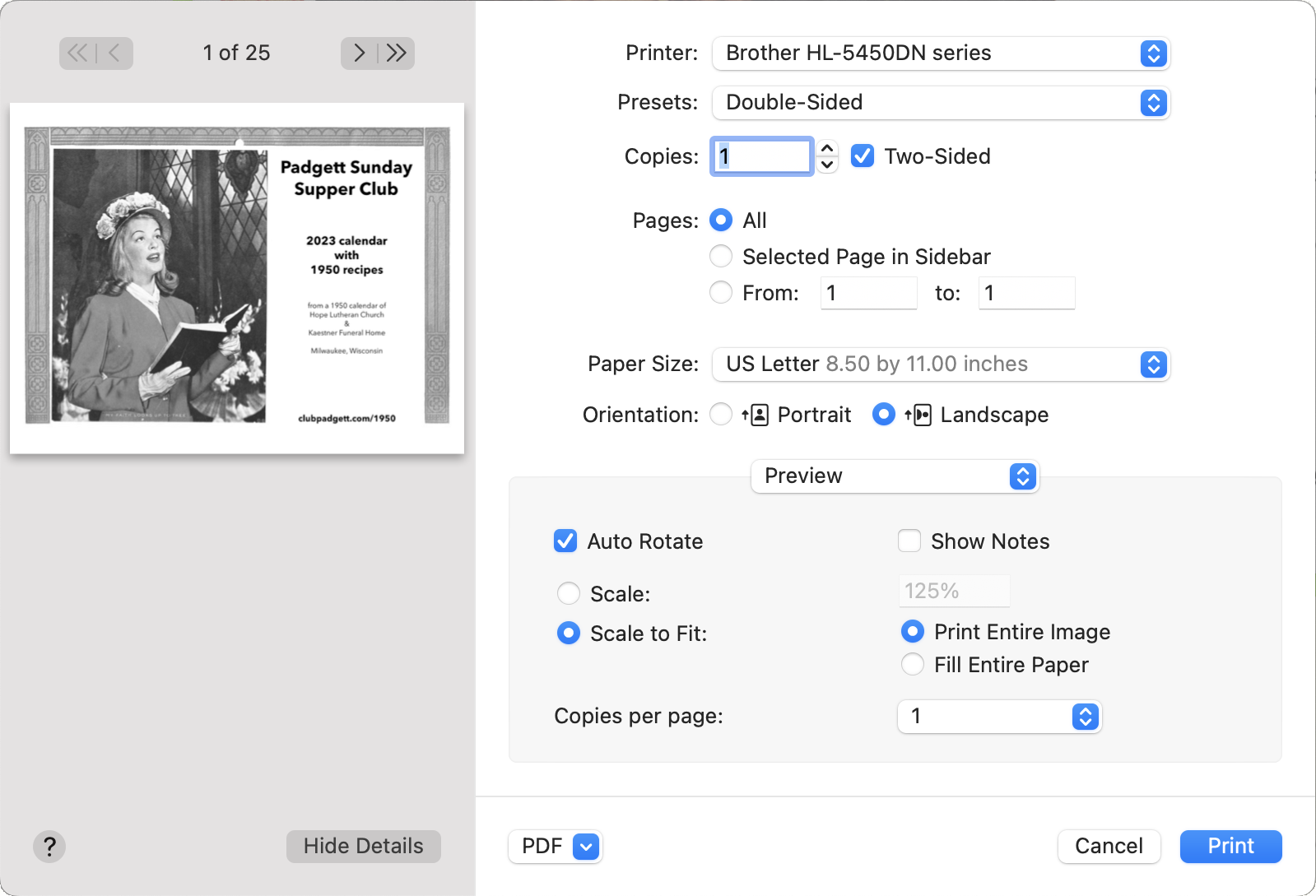Select the Landscape orientation icon
The width and height of the screenshot is (1316, 896).
918,415
